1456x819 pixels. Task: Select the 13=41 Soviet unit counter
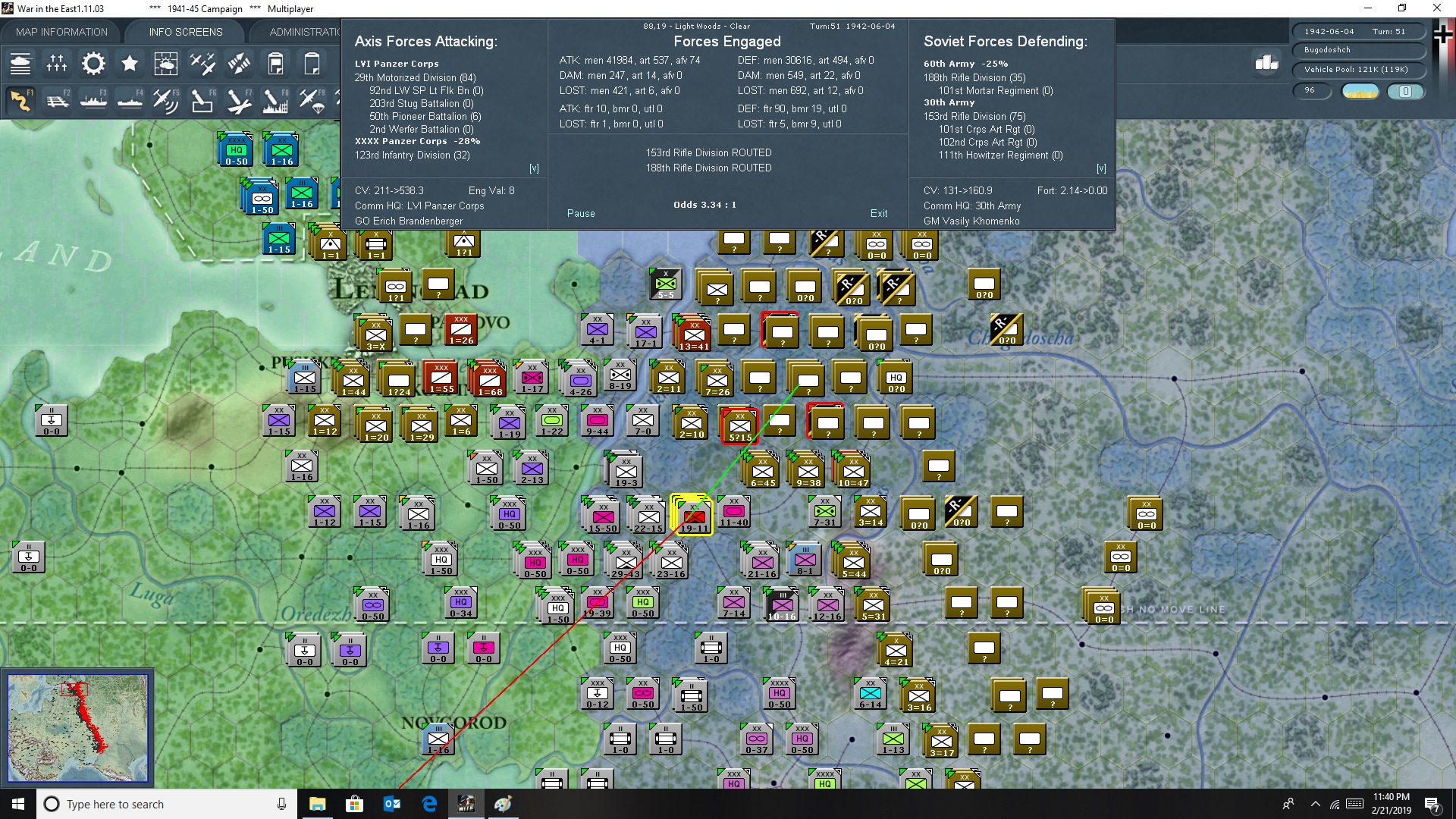coord(694,334)
